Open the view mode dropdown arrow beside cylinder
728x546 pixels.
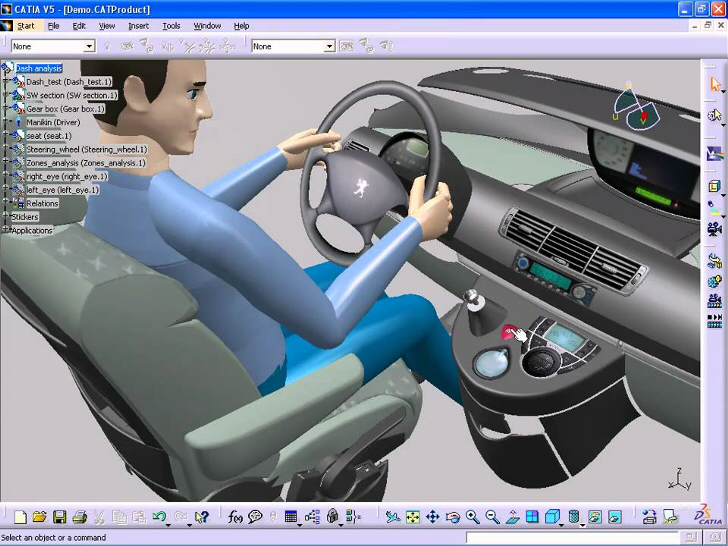coord(582,525)
